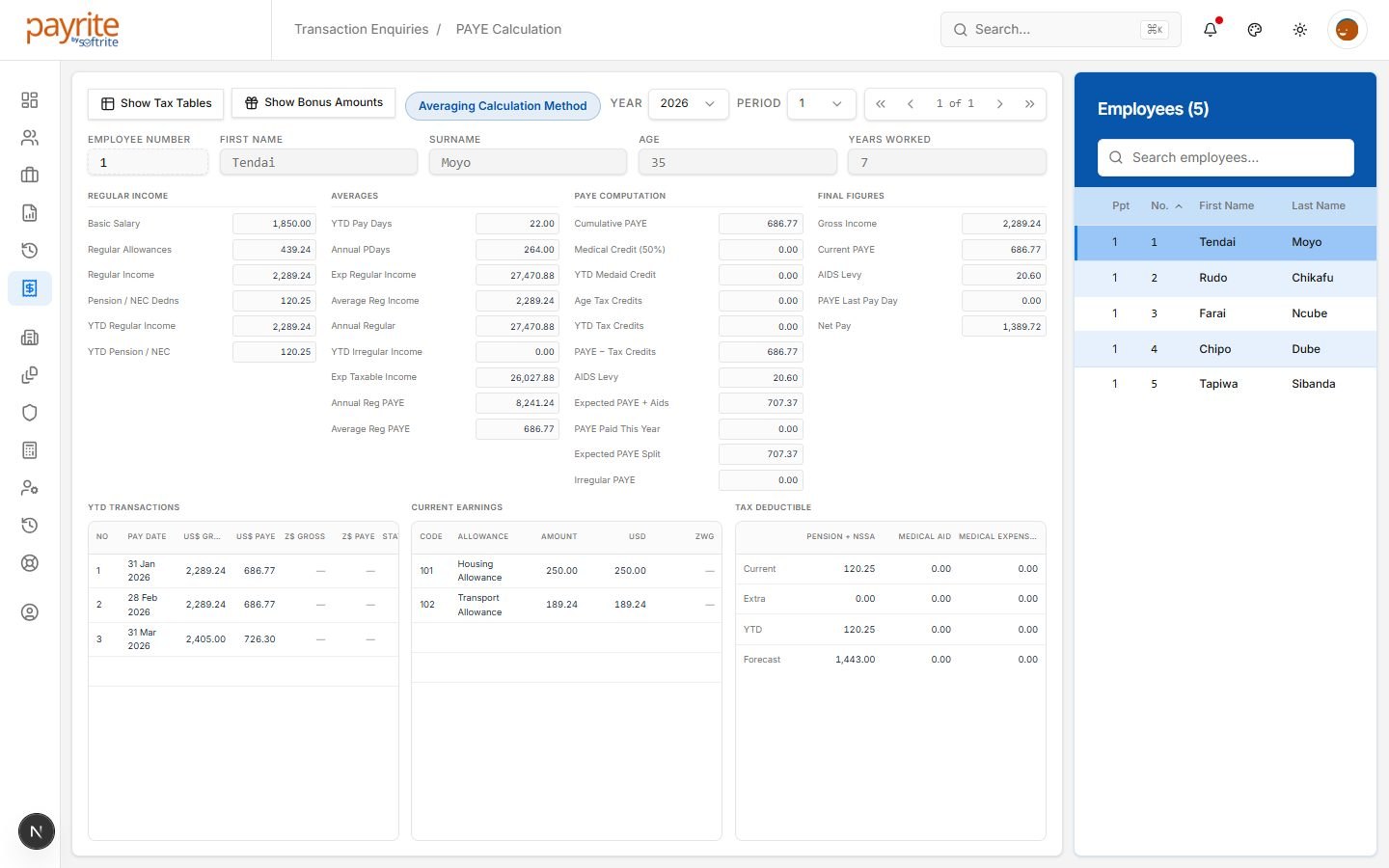The height and width of the screenshot is (868, 1389).
Task: Click the Transaction Enquiries breadcrumb
Action: (362, 30)
